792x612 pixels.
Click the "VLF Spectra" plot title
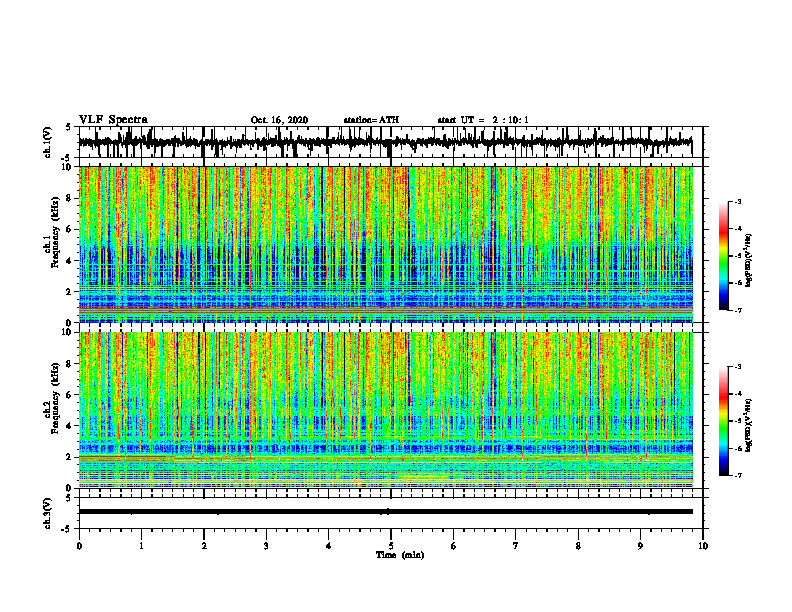pyautogui.click(x=113, y=120)
